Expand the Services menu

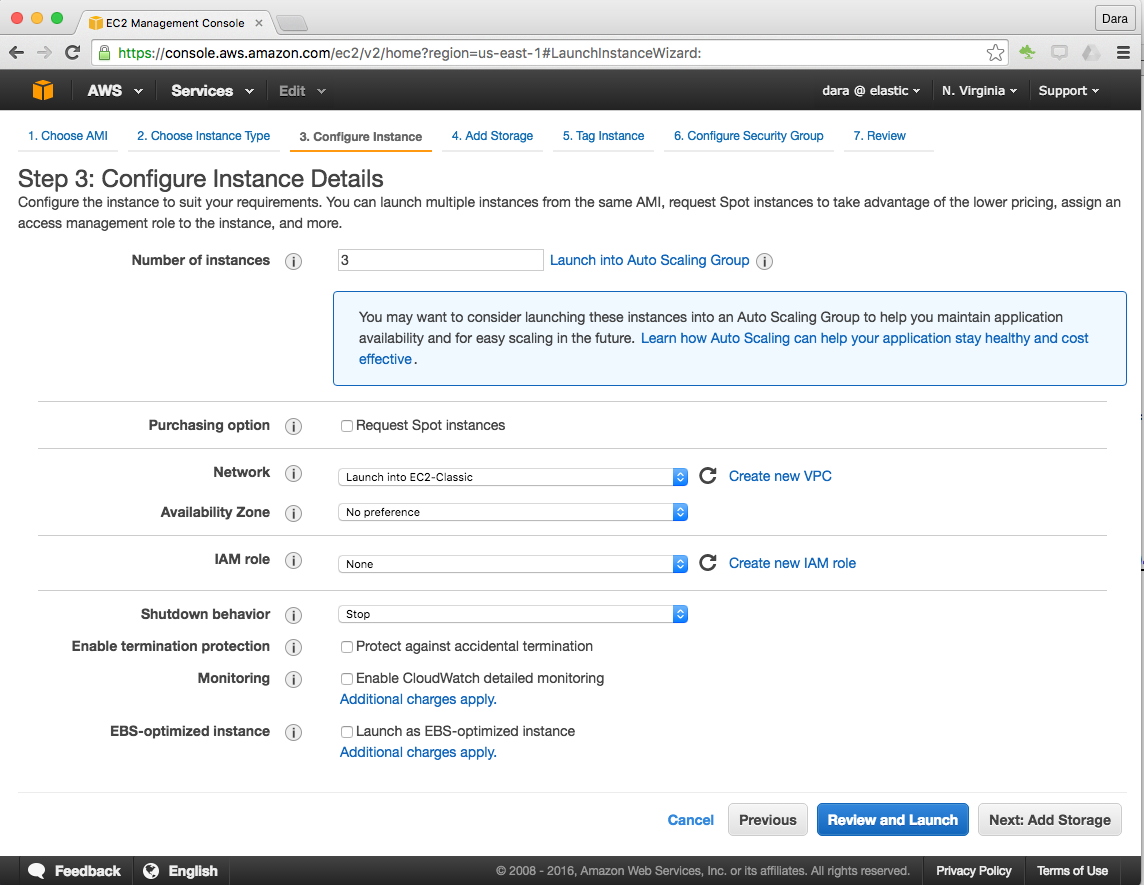(x=212, y=90)
